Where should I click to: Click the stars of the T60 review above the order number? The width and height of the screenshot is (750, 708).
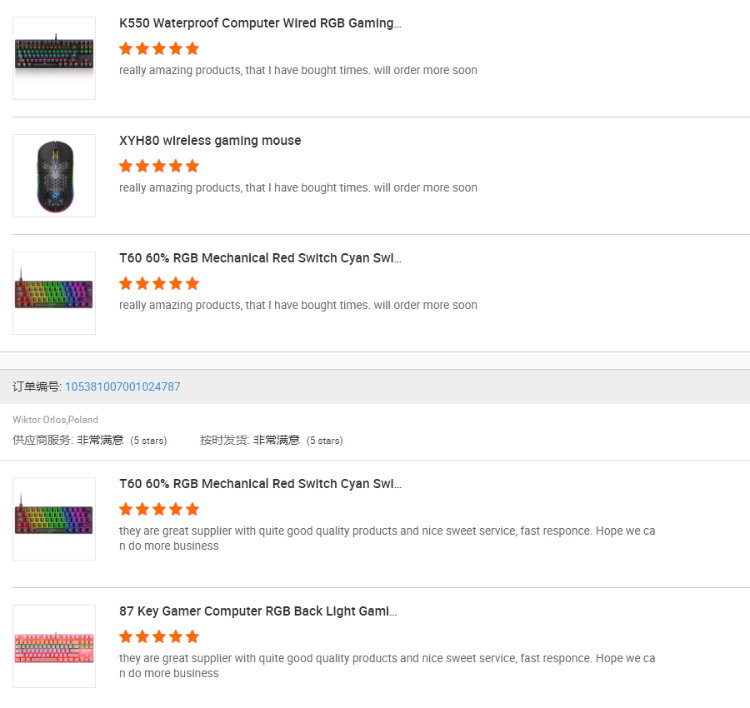[x=159, y=283]
